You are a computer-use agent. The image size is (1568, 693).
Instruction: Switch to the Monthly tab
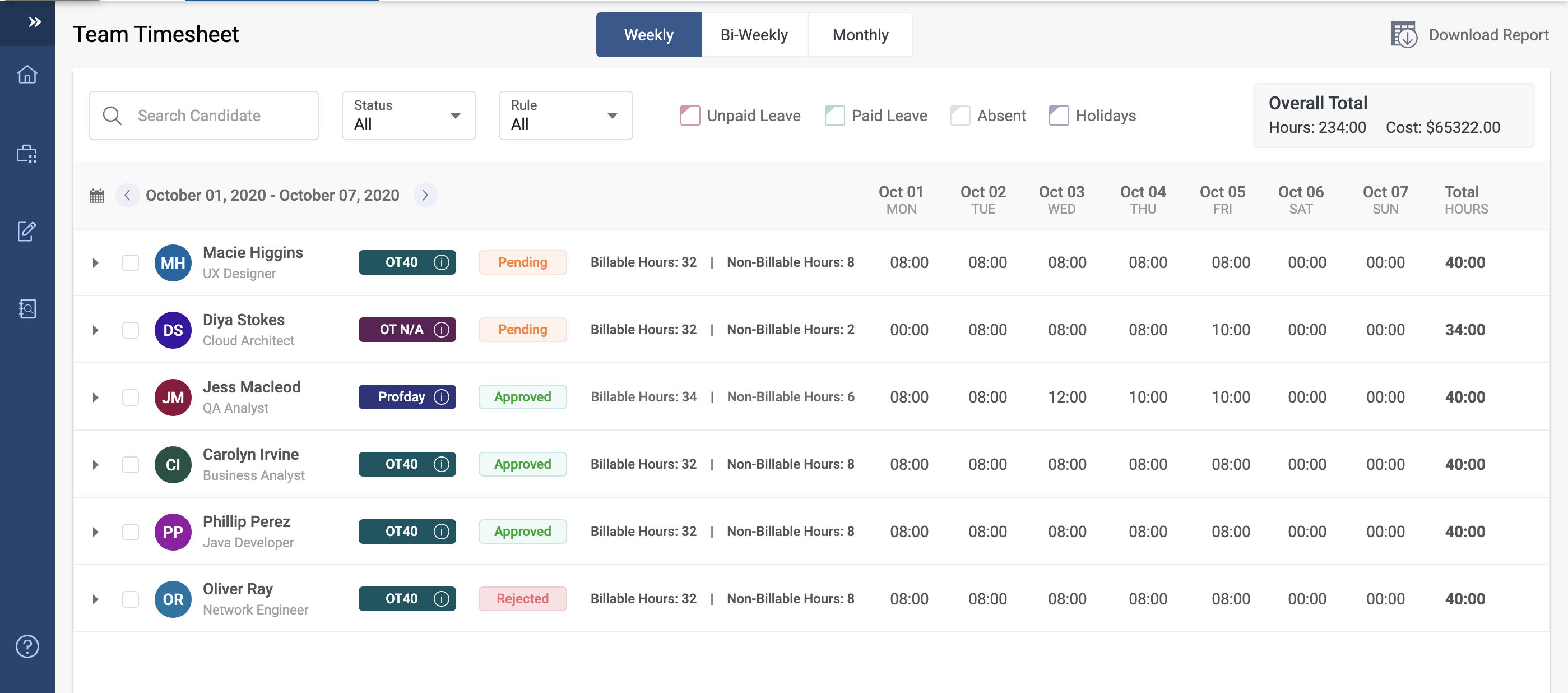(860, 35)
